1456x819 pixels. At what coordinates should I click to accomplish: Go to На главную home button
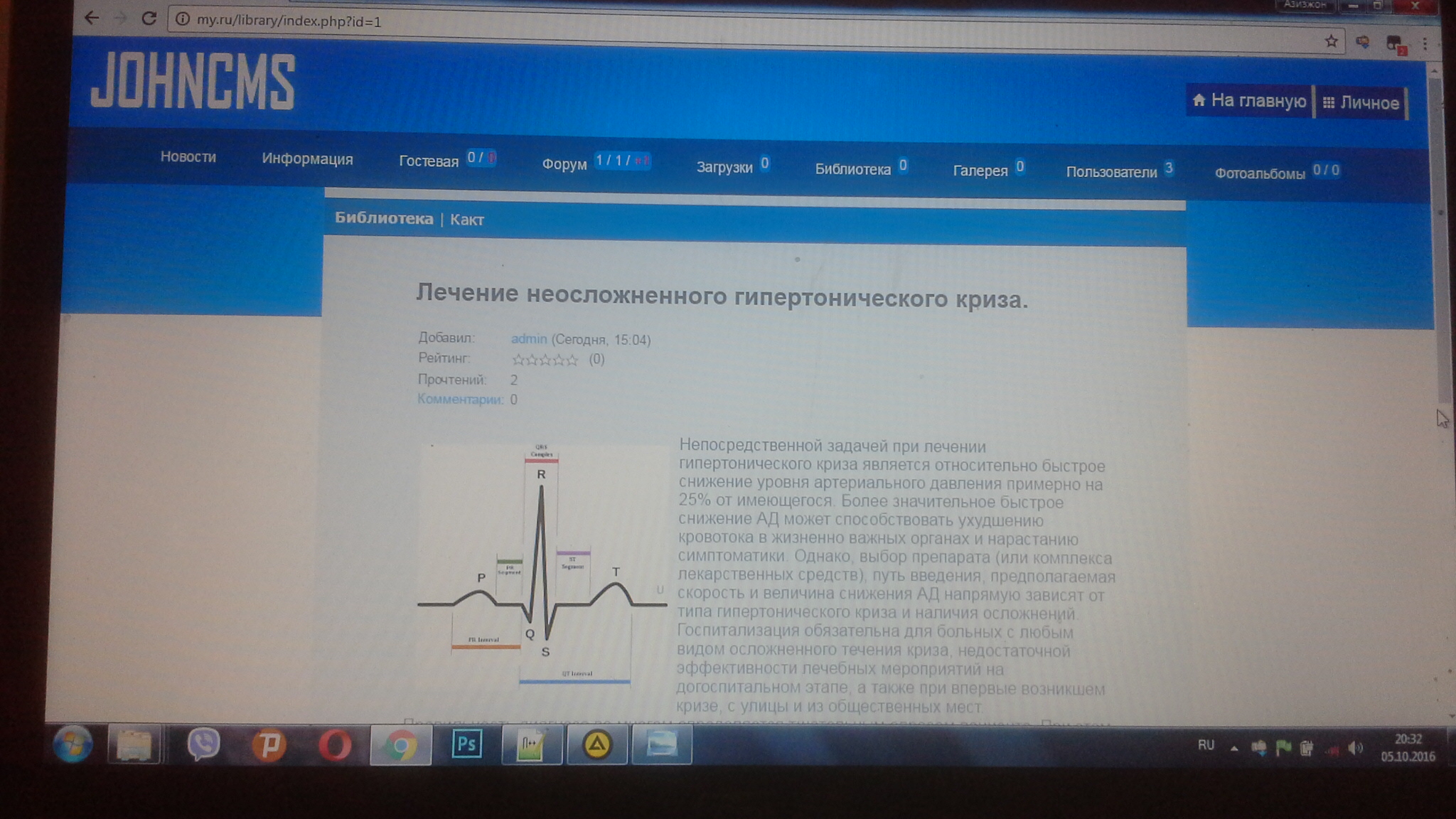pos(1250,100)
